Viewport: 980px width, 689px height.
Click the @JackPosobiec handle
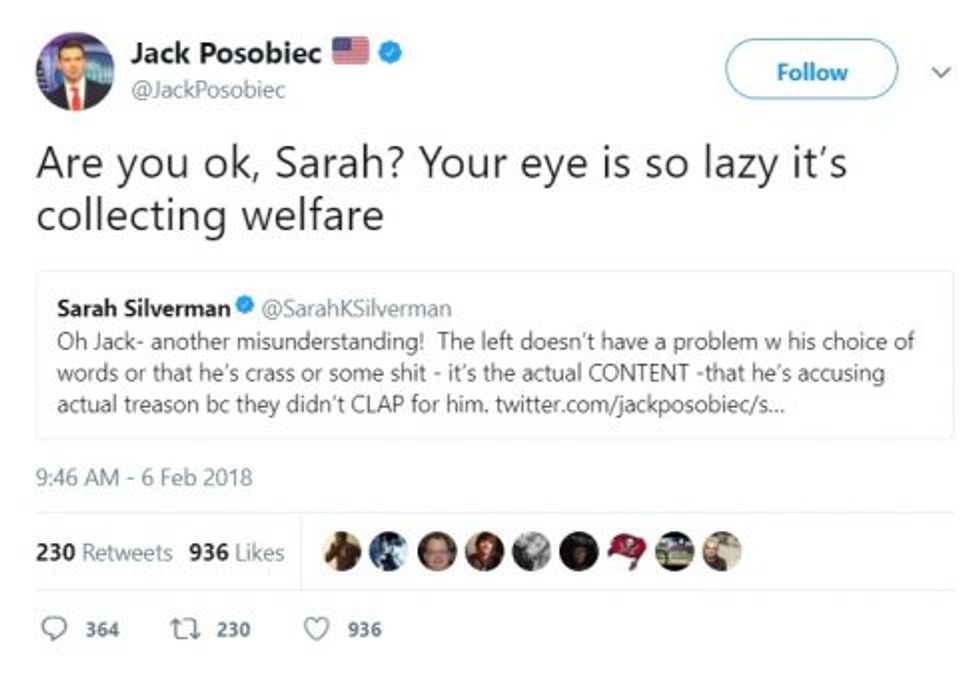208,90
